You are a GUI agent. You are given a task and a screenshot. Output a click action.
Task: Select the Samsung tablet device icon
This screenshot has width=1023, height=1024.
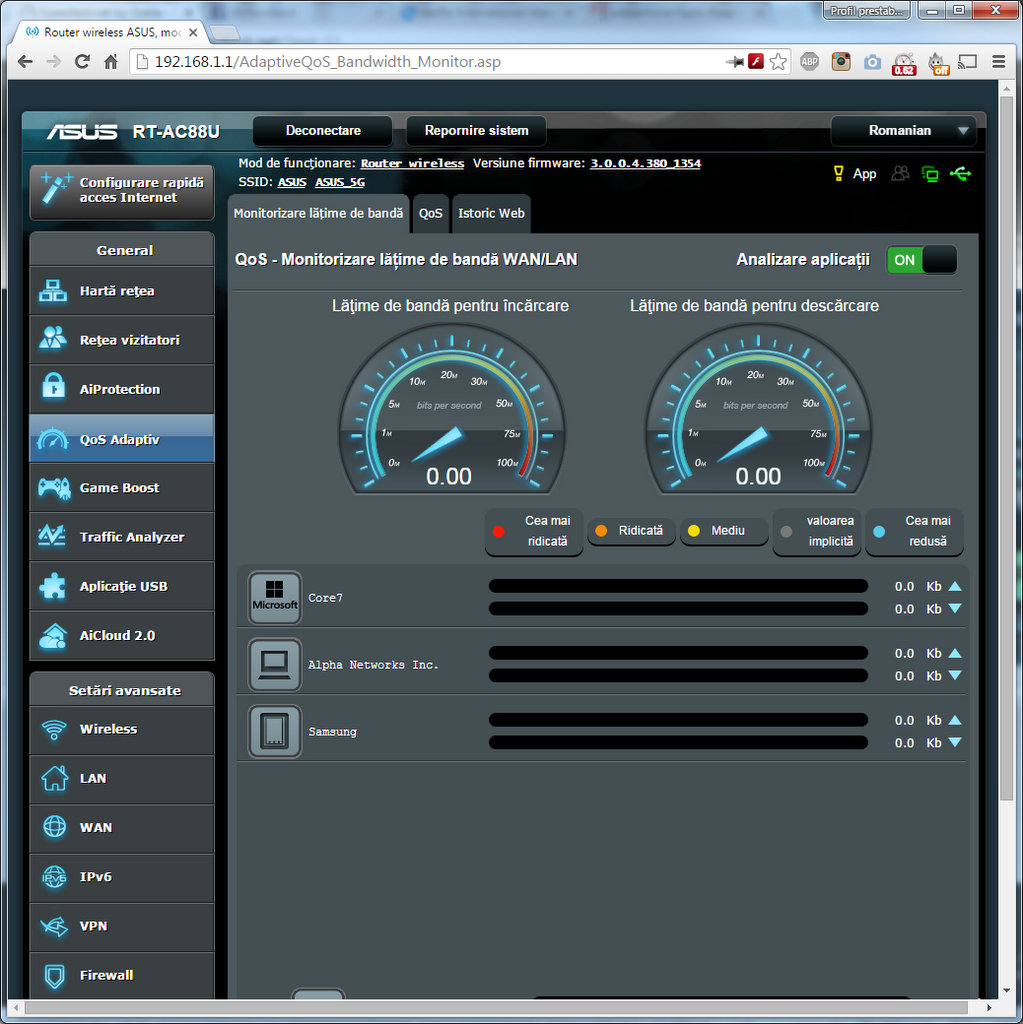tap(275, 732)
